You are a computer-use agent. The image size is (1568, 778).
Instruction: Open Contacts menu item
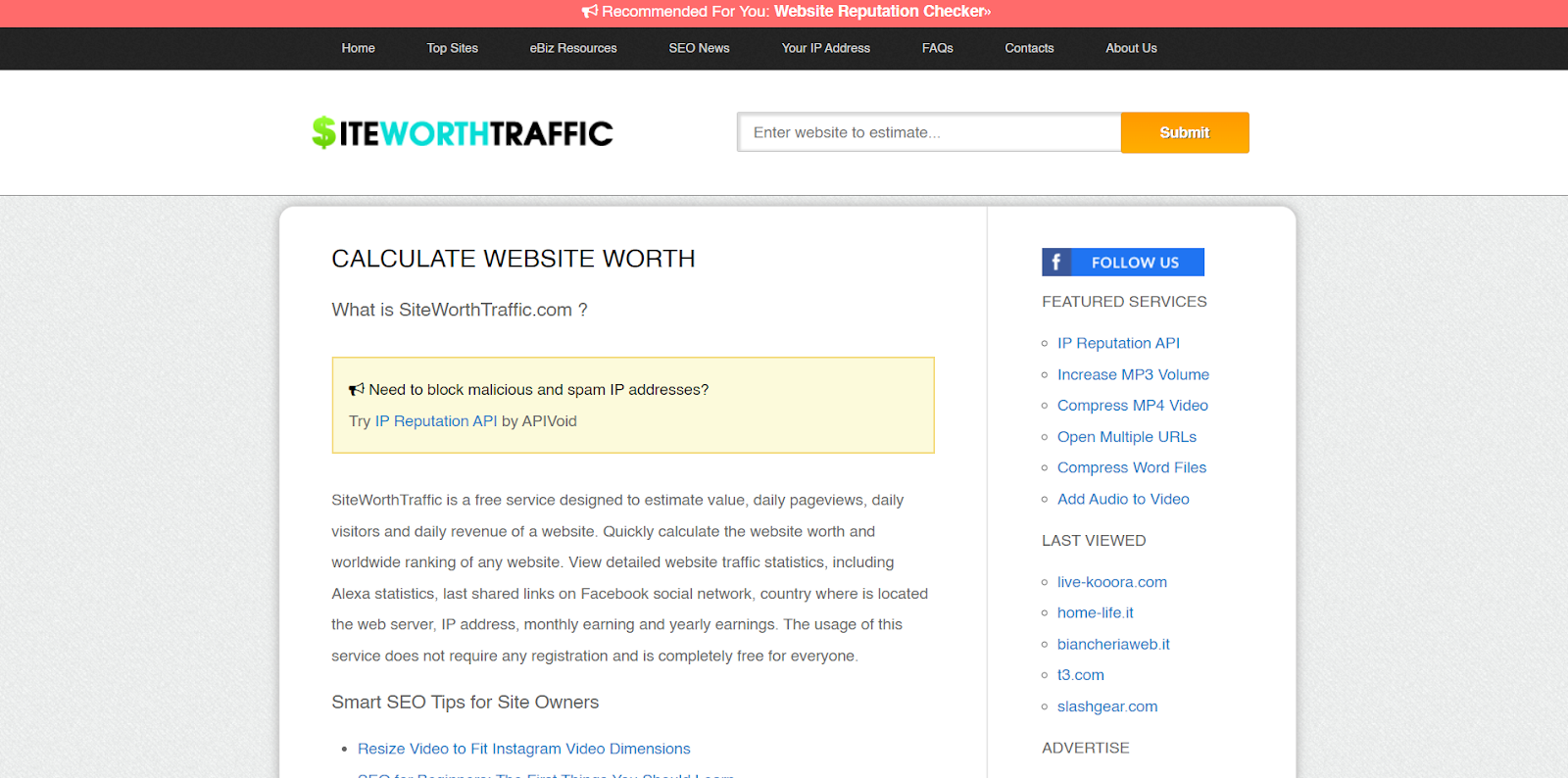pyautogui.click(x=1029, y=48)
